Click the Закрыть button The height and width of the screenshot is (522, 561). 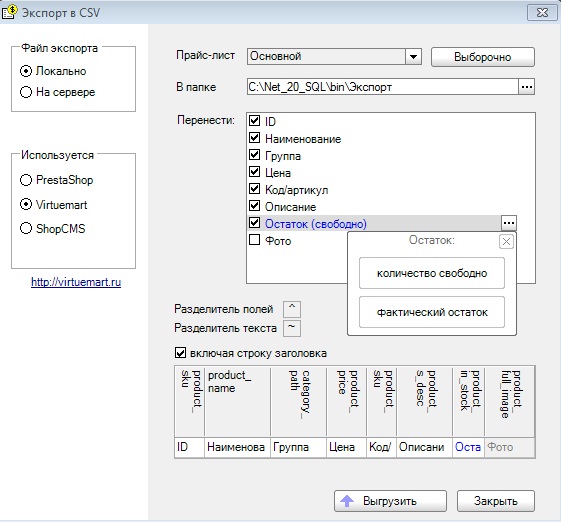(496, 501)
